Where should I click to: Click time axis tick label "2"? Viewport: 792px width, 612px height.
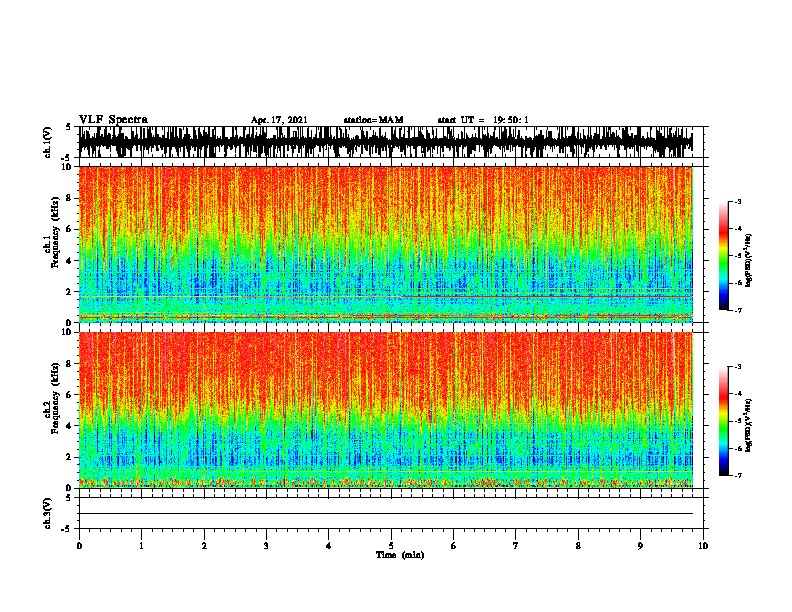[x=204, y=546]
